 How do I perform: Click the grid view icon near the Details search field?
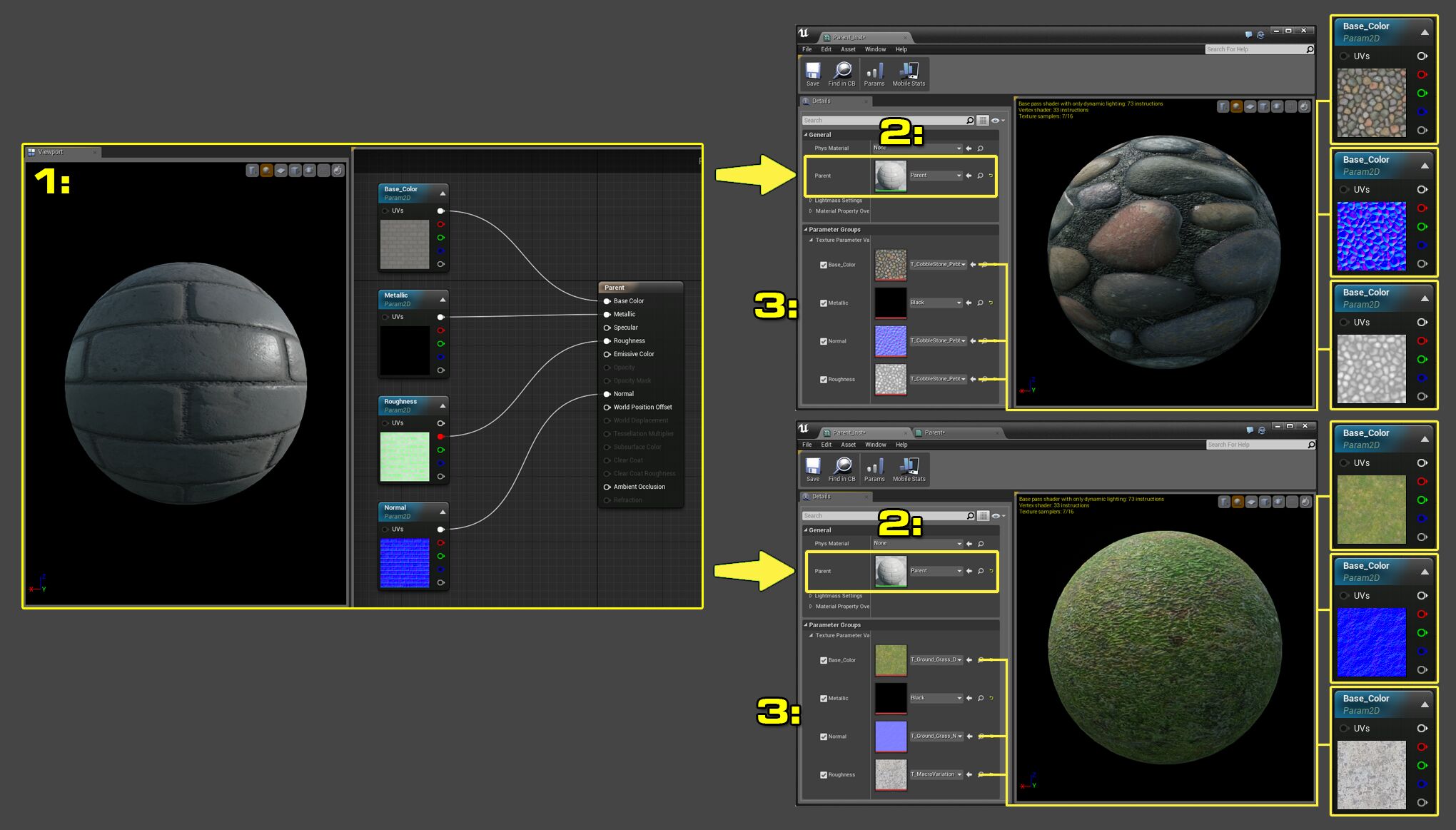[x=984, y=120]
